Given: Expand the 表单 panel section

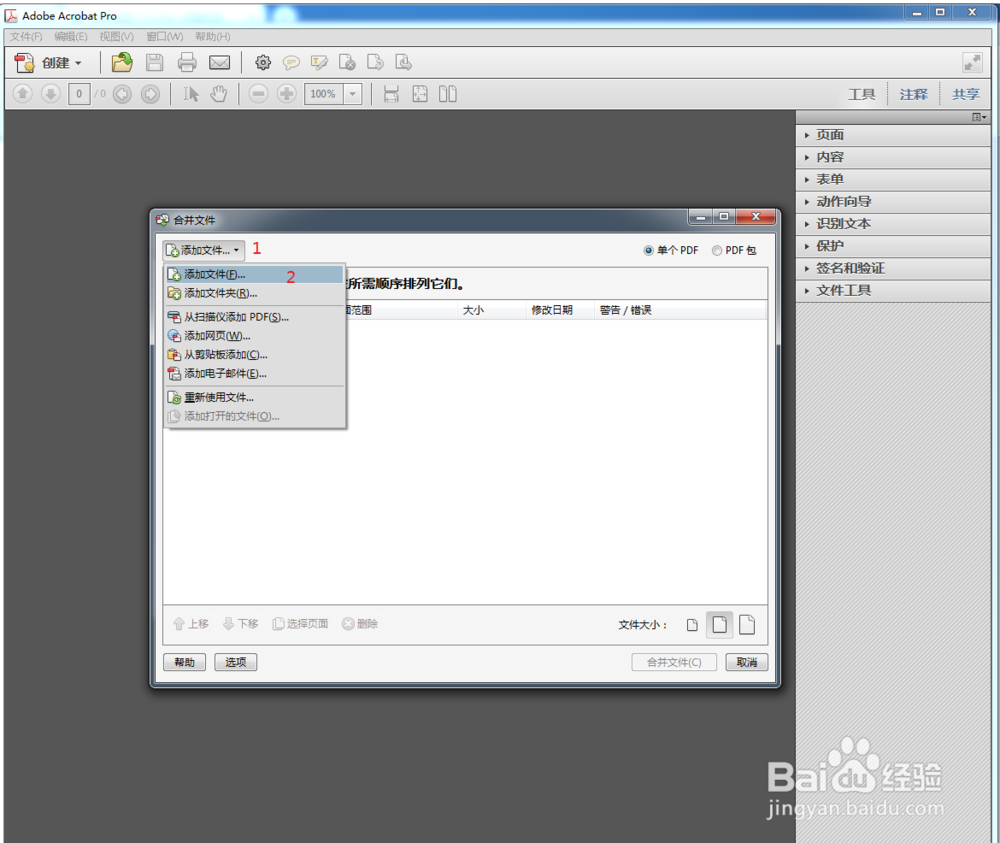Looking at the screenshot, I should pyautogui.click(x=893, y=179).
